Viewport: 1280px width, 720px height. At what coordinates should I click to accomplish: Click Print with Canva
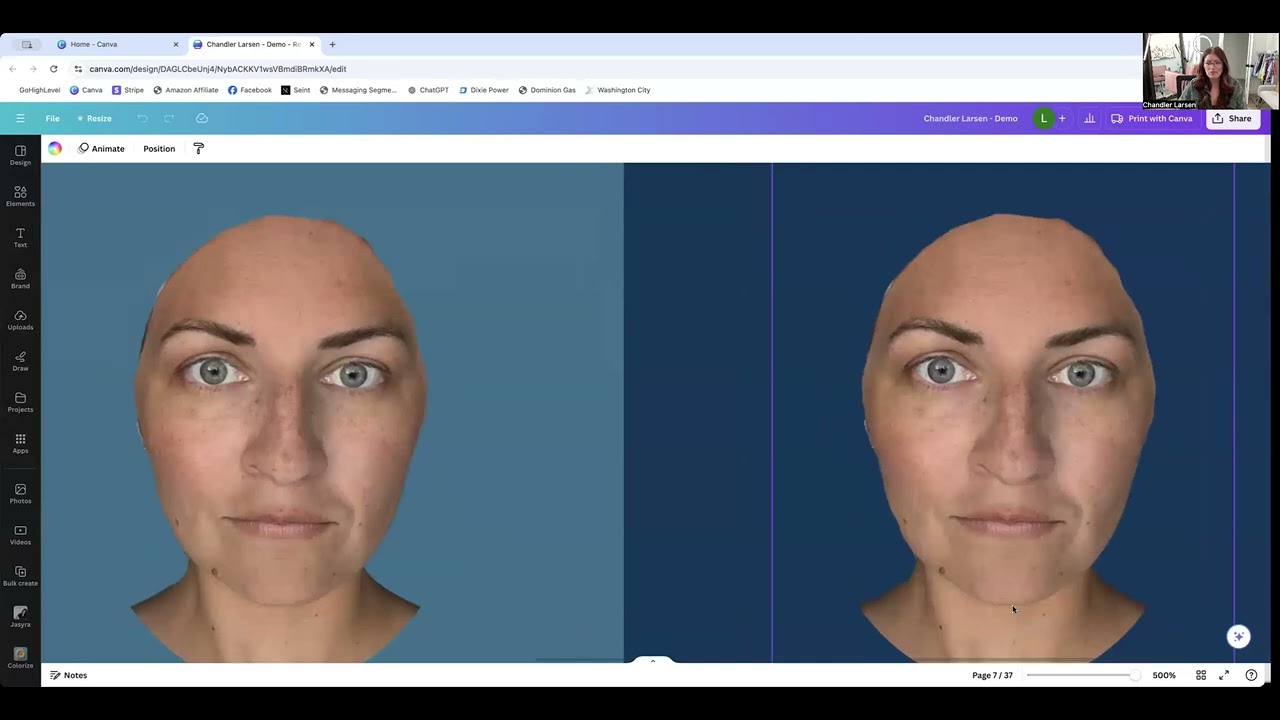coord(1152,118)
